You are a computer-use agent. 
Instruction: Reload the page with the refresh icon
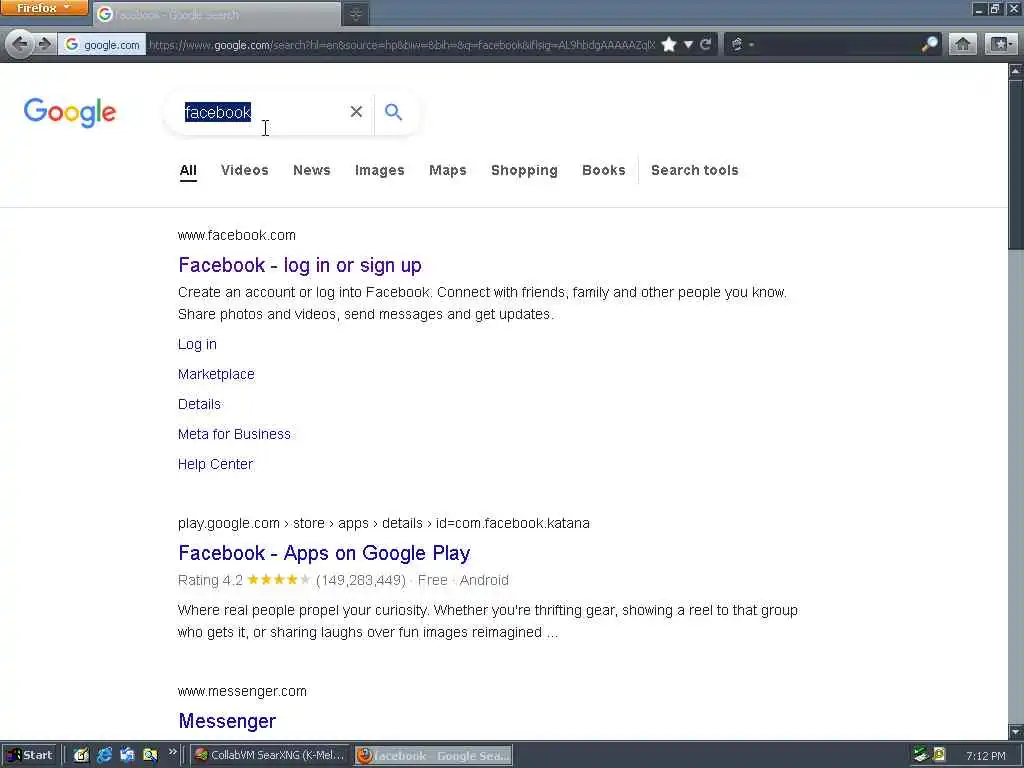pyautogui.click(x=706, y=44)
